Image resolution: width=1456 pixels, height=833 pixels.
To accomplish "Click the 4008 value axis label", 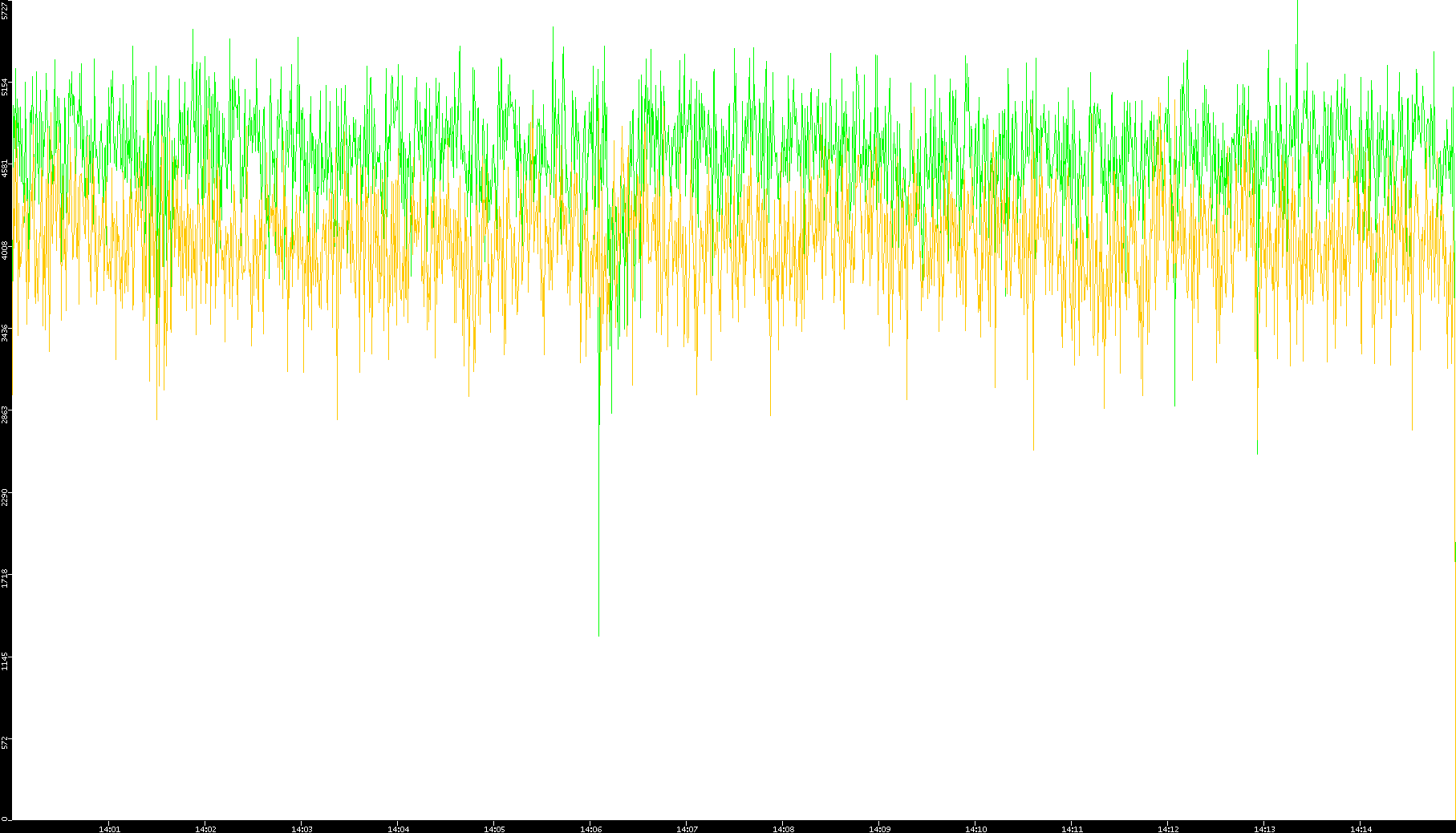I will 6,250.
